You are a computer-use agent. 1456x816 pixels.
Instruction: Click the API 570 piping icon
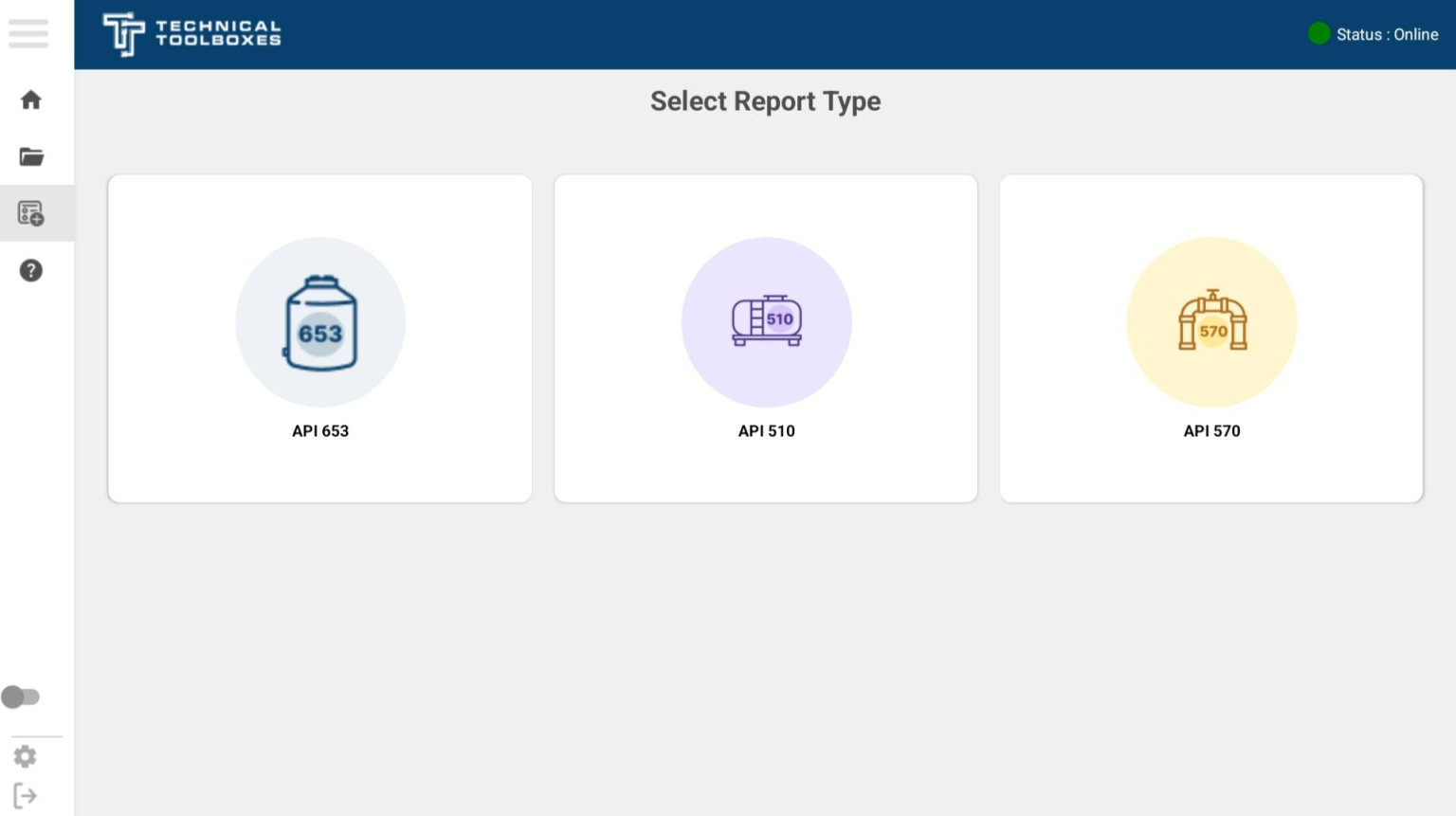click(1210, 322)
